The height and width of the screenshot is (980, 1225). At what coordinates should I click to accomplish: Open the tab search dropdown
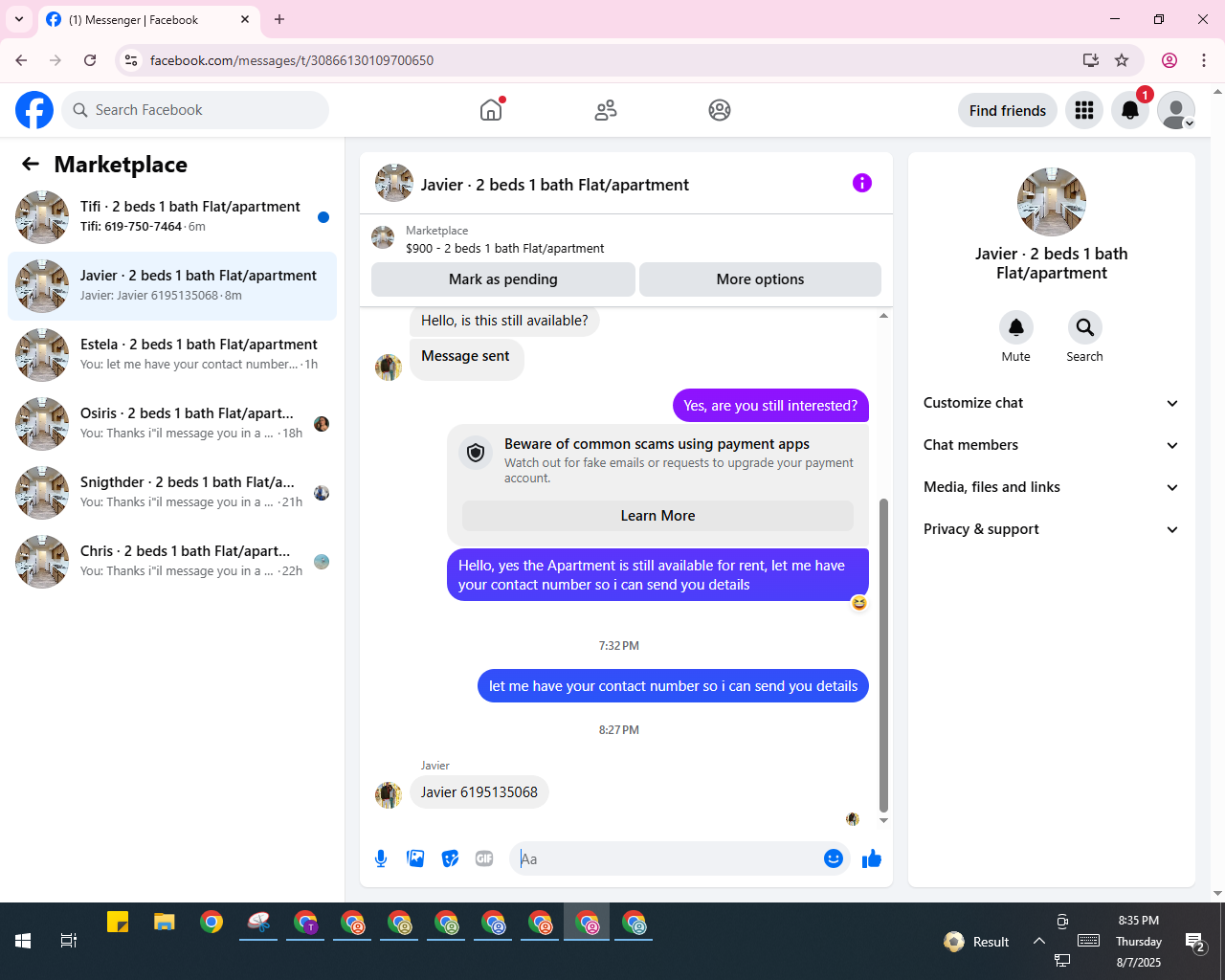(x=19, y=19)
